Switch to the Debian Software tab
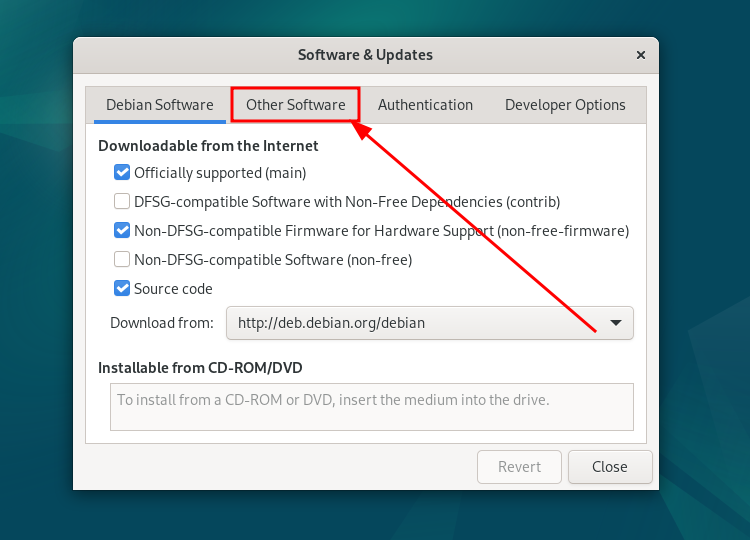 click(x=159, y=105)
